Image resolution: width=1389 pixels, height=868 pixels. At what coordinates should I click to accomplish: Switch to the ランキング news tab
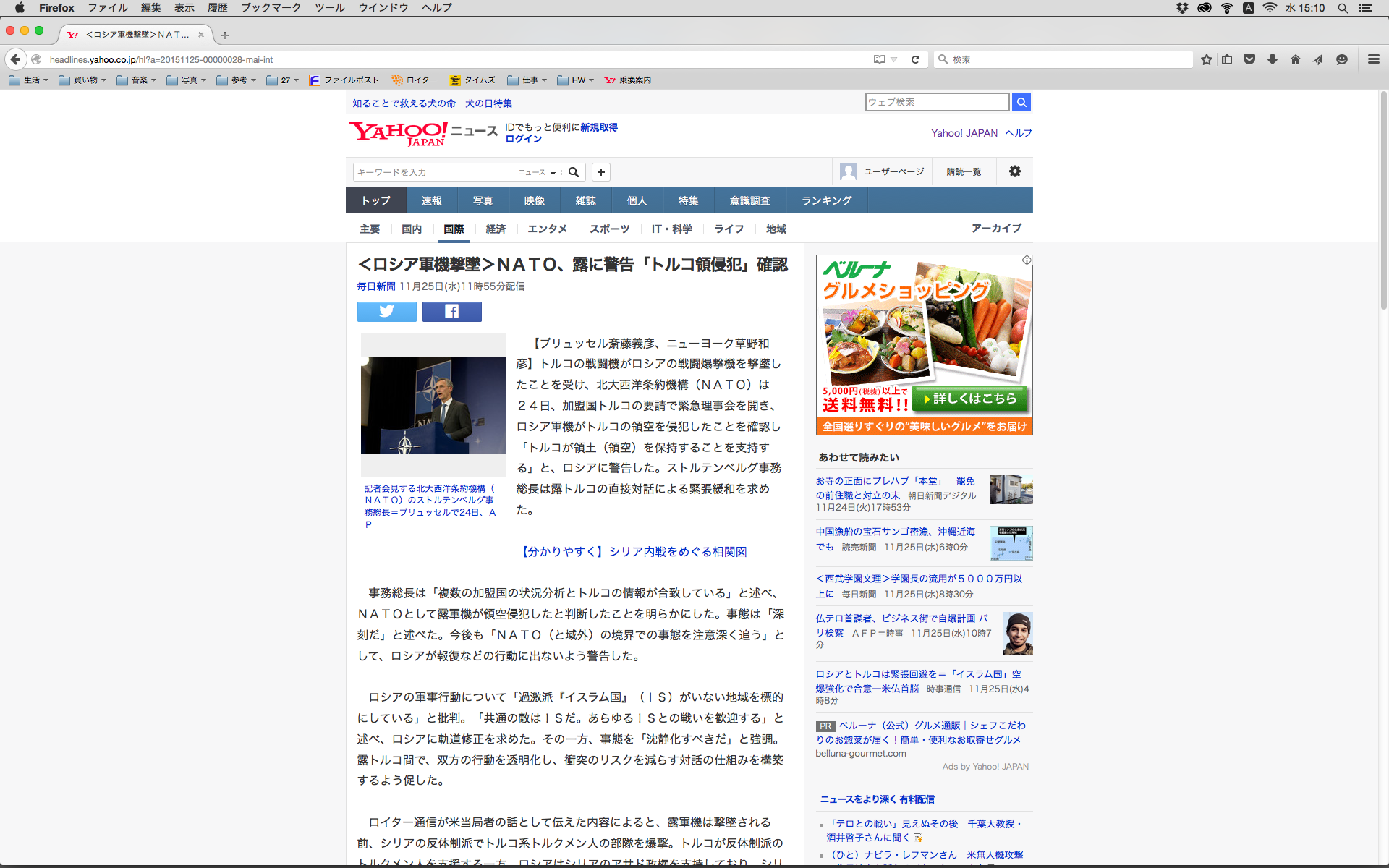point(826,200)
